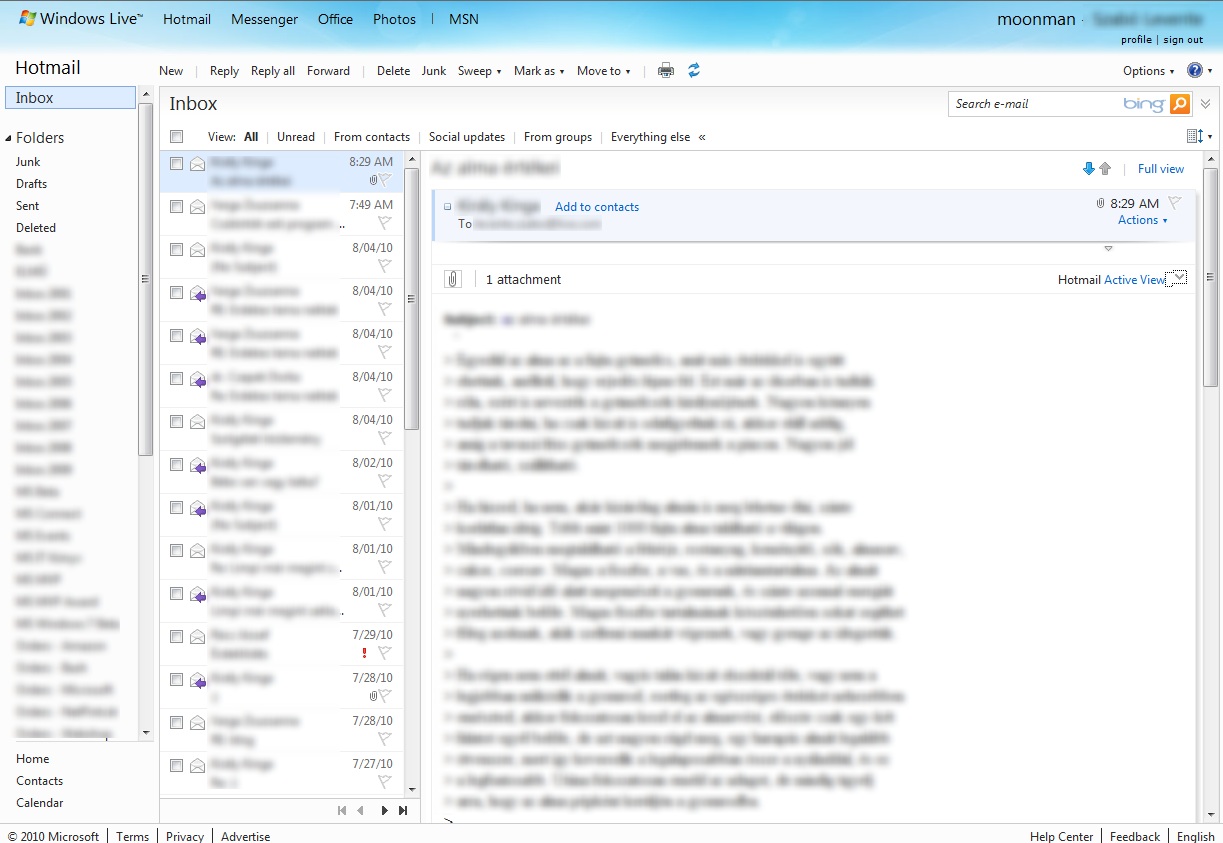Click the folder pane scrollbar

click(x=146, y=279)
